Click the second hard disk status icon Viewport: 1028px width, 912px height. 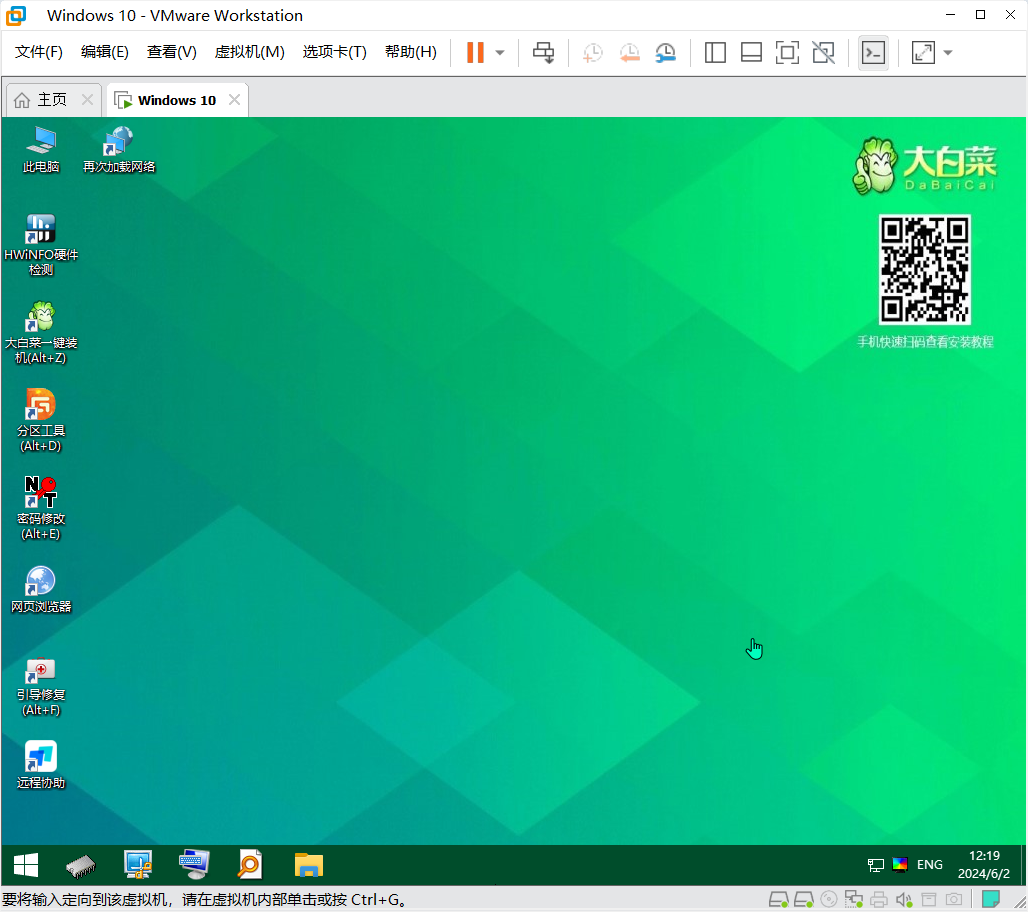[x=804, y=900]
